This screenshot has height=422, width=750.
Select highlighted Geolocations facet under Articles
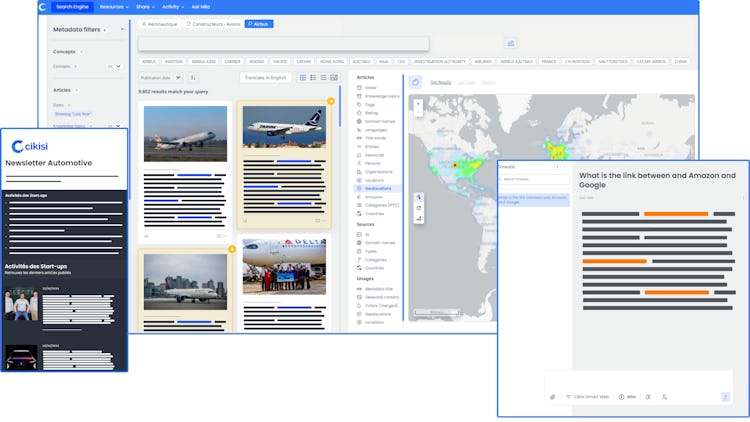[x=378, y=189]
